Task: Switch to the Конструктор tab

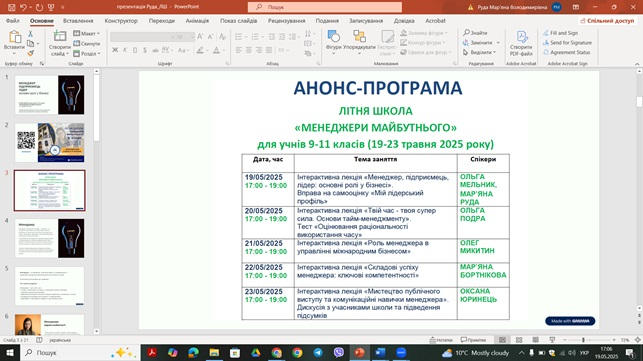Action: pyautogui.click(x=121, y=21)
